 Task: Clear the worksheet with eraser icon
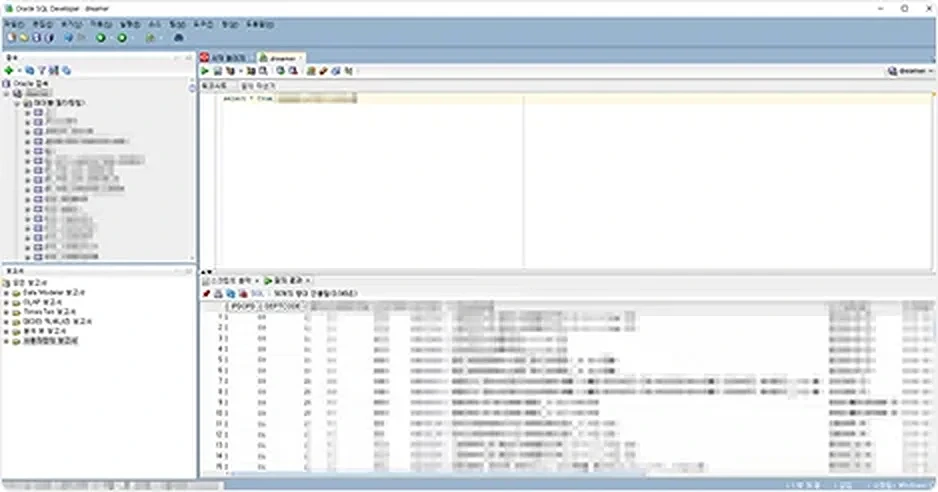click(x=323, y=71)
